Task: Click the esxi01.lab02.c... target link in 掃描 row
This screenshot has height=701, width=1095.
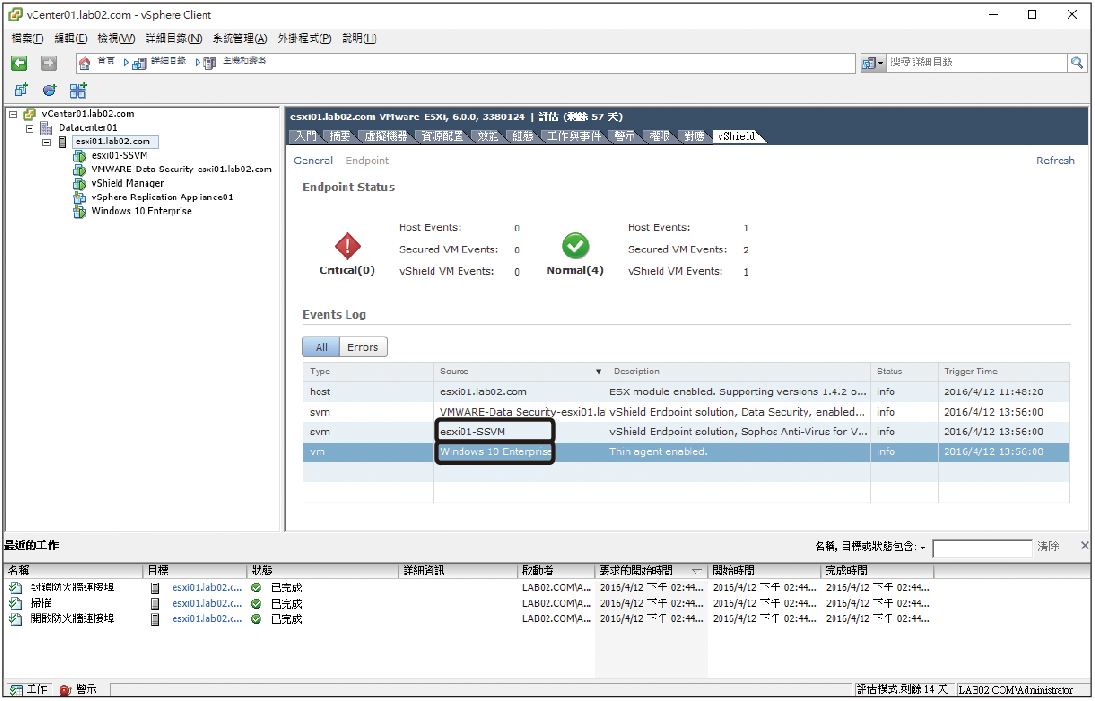Action: pyautogui.click(x=207, y=603)
